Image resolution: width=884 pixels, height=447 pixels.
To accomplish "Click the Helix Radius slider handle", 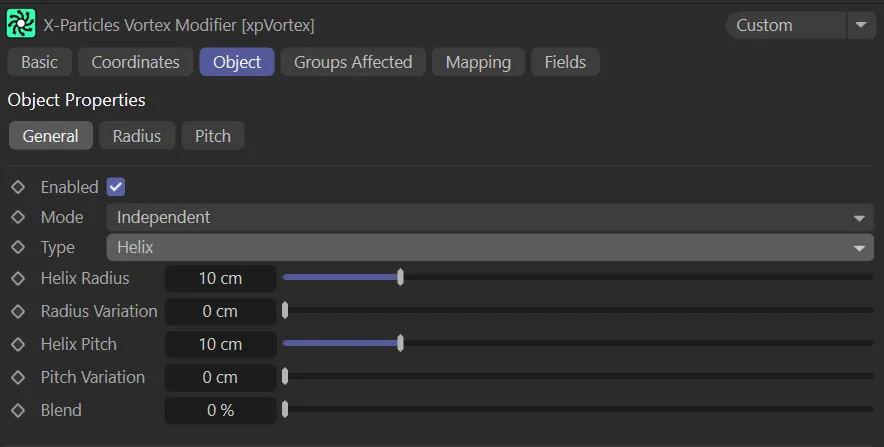I will pos(400,278).
